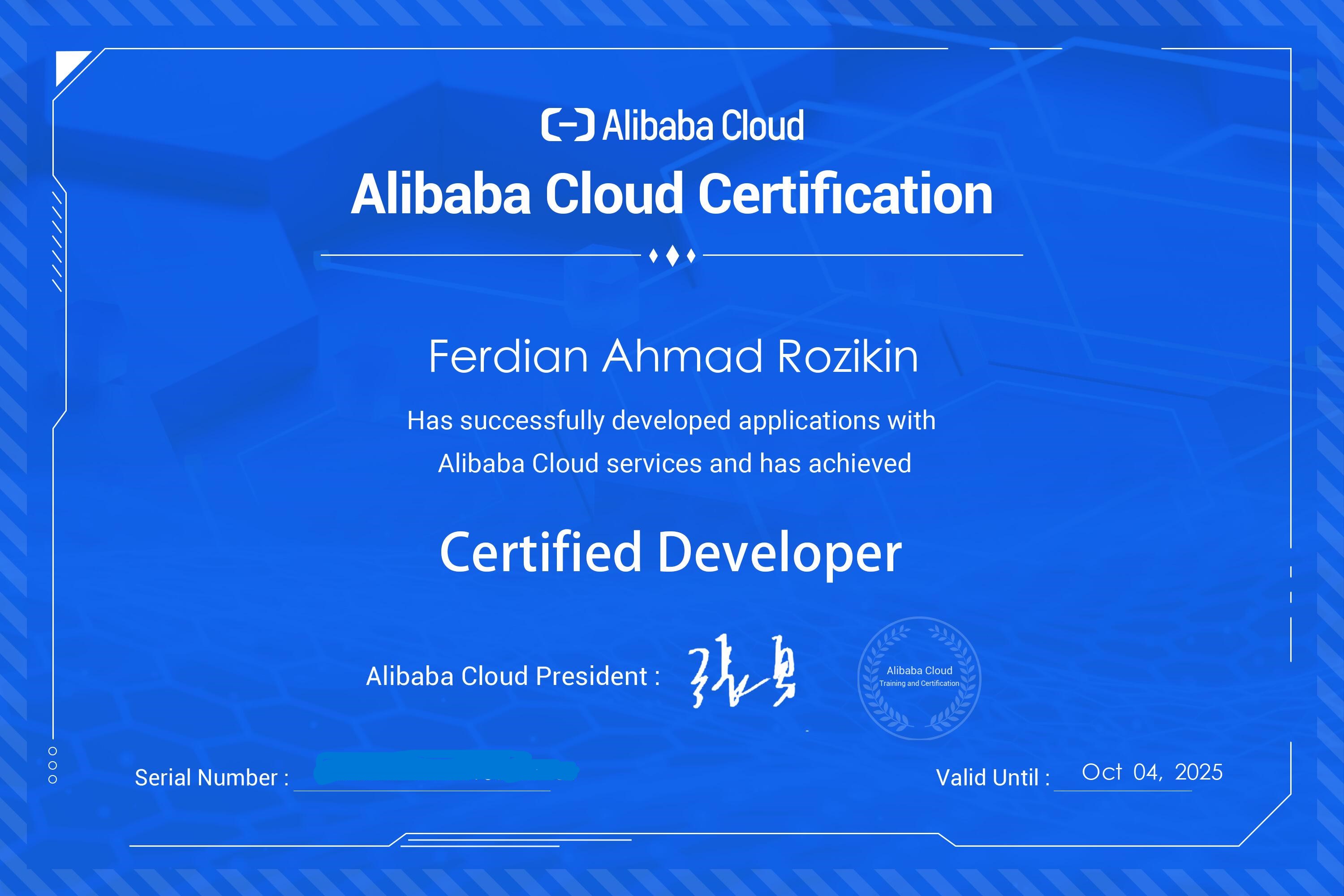Click the three diamonds divider ornament
1344x896 pixels.
pyautogui.click(x=672, y=255)
